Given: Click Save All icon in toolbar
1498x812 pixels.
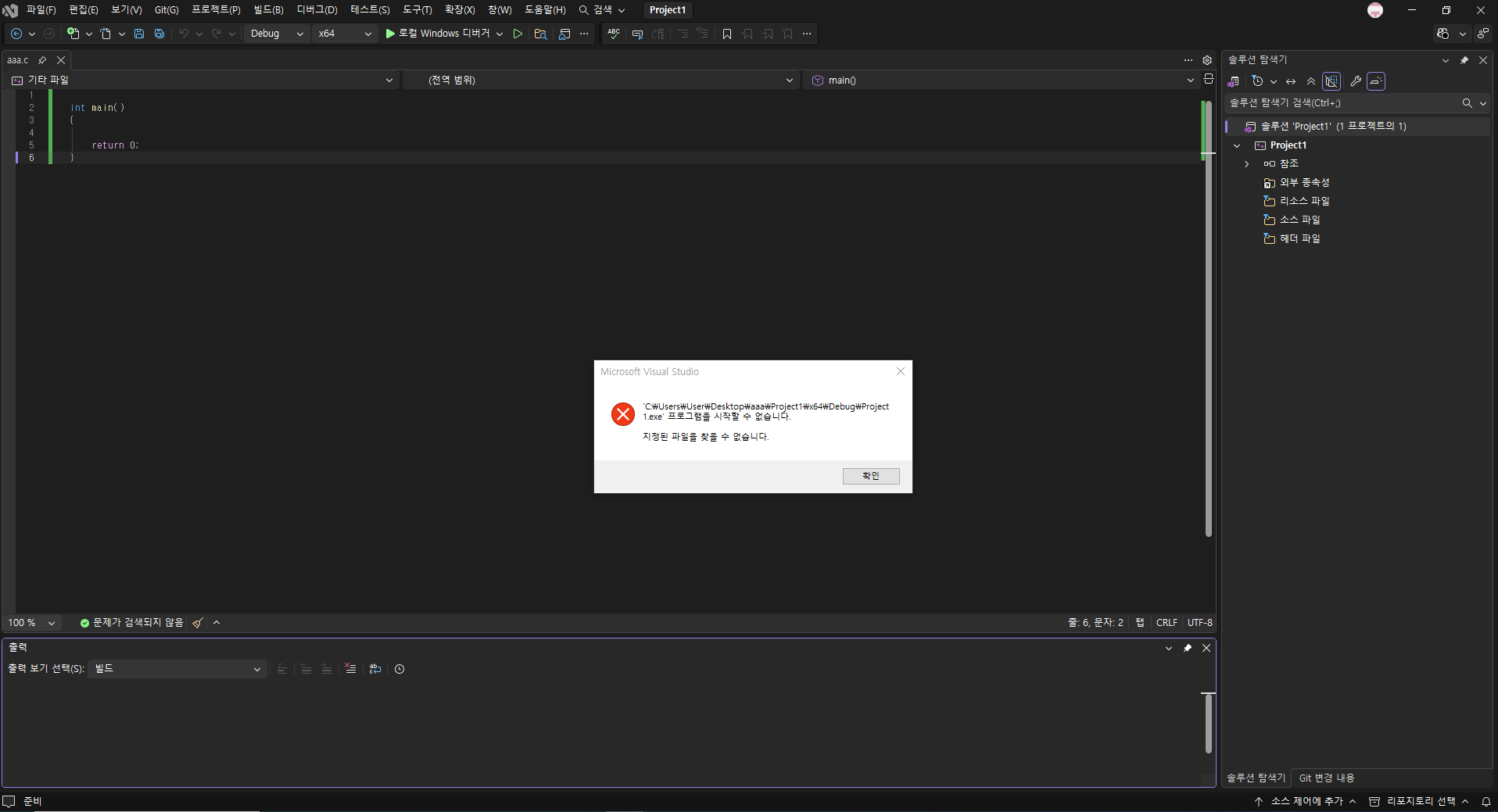Looking at the screenshot, I should (x=159, y=34).
